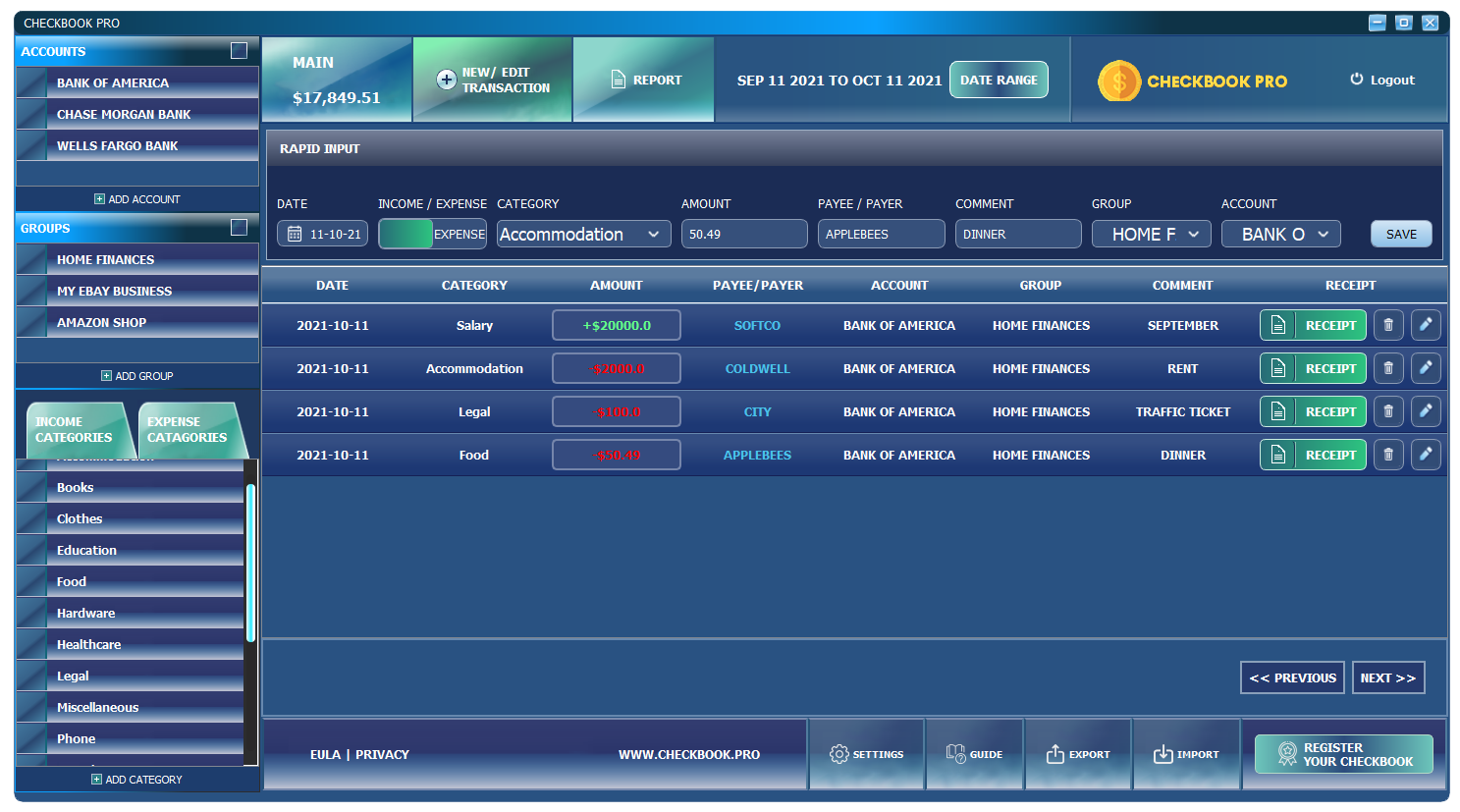Open the Main balance tab
This screenshot has width=1460, height=812.
337,80
